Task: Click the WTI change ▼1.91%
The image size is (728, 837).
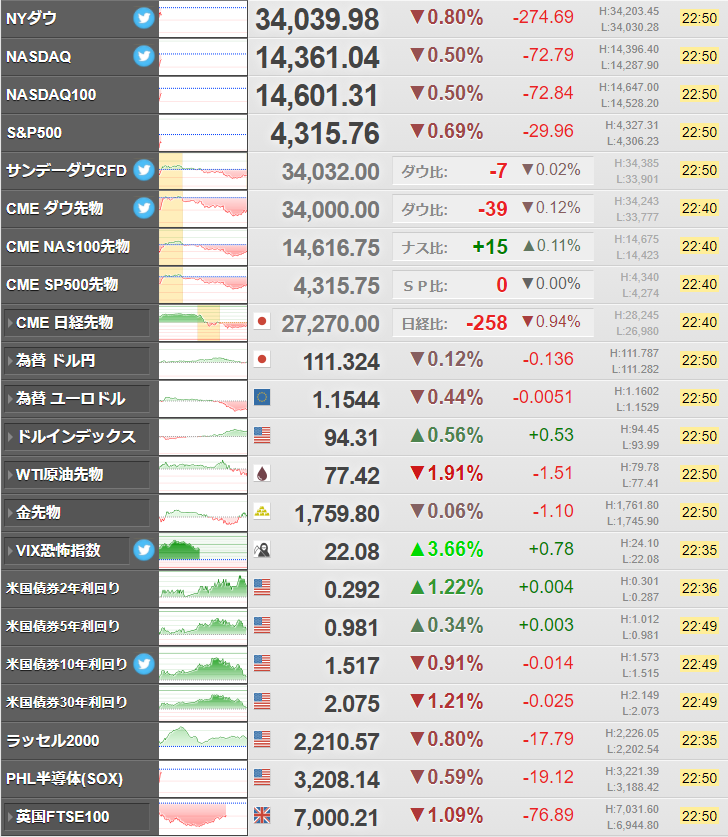Action: pyautogui.click(x=447, y=473)
